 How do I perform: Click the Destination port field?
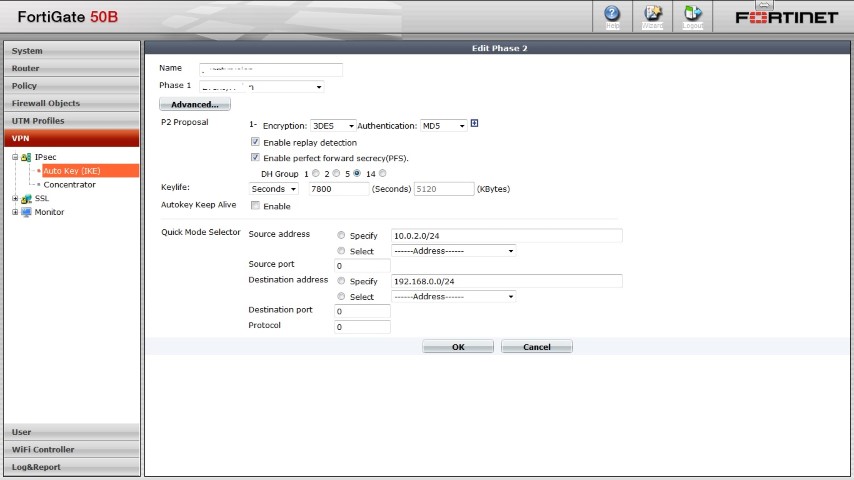coord(362,312)
